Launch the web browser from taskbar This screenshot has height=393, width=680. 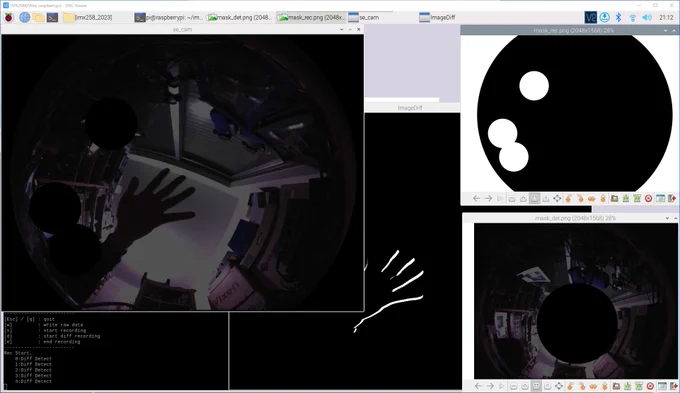[24, 17]
